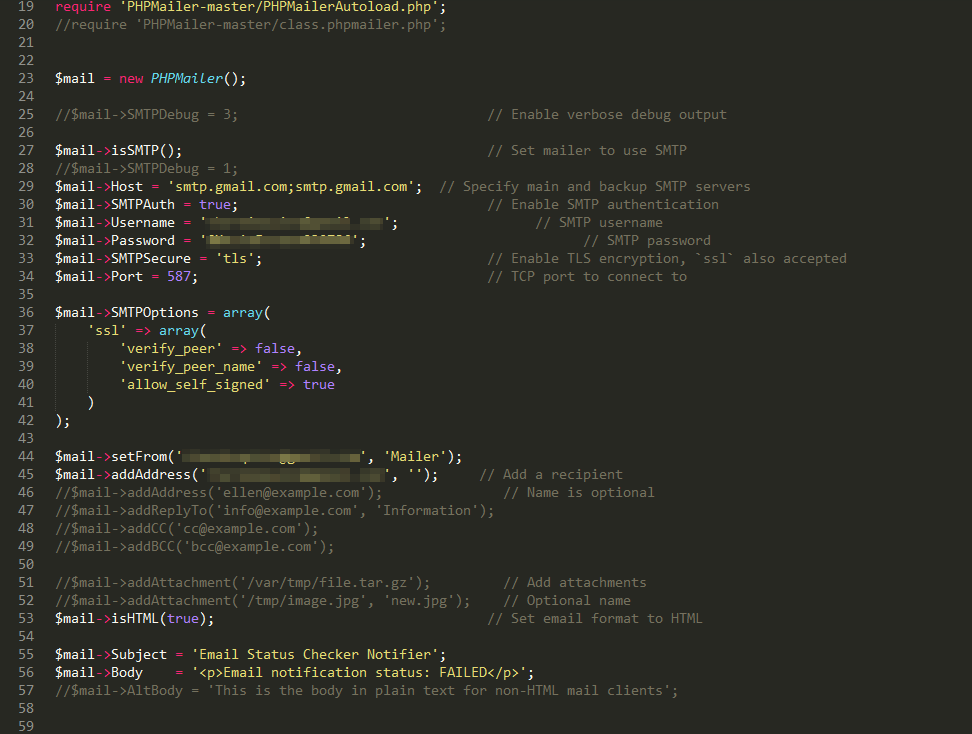
Task: Click line number 23 in the gutter
Action: (x=26, y=78)
